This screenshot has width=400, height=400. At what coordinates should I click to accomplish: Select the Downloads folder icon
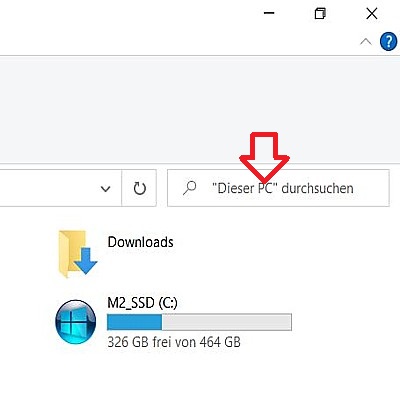pyautogui.click(x=77, y=253)
